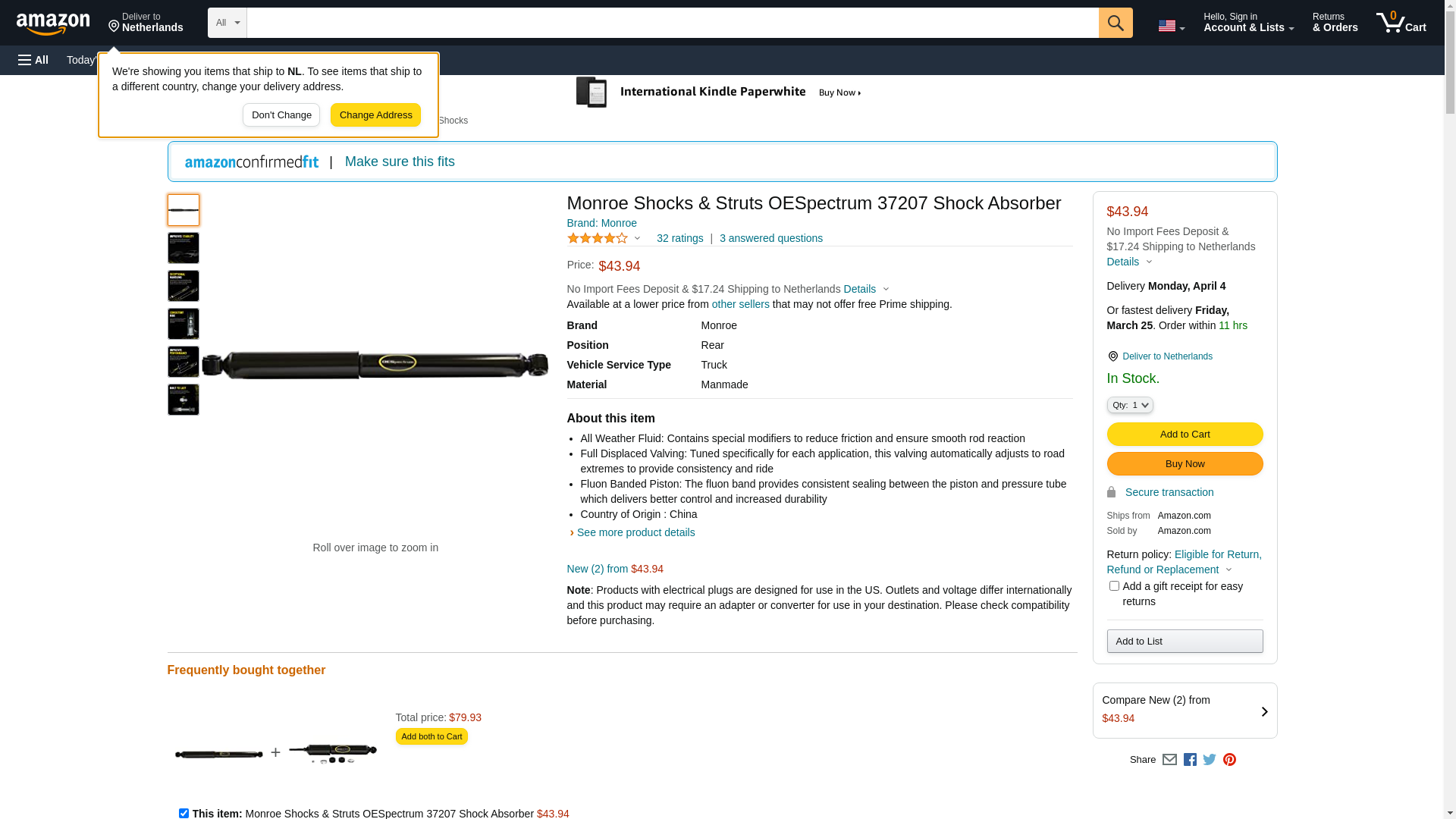The height and width of the screenshot is (819, 1456).
Task: Check the gift receipt checkbox
Action: pos(1114,586)
